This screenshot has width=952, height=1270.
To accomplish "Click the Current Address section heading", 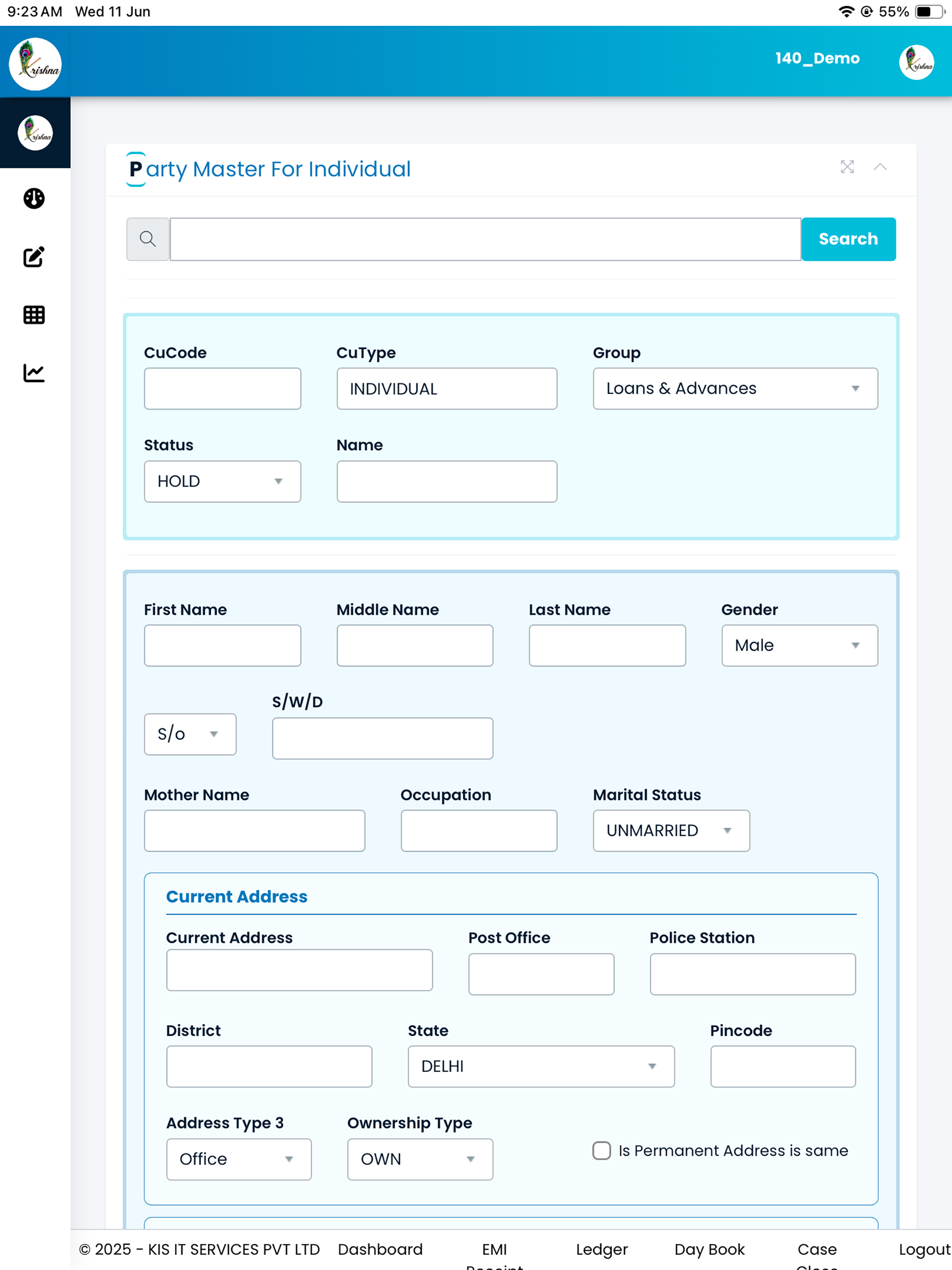I will (x=237, y=896).
